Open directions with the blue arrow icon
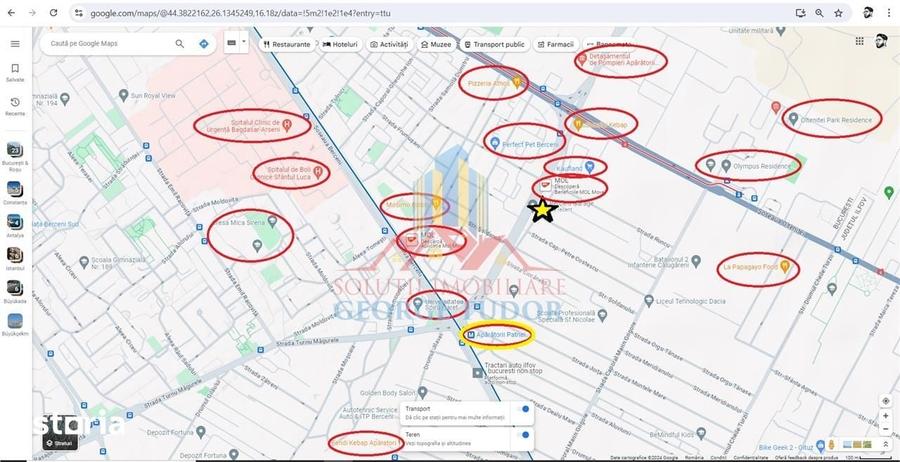Image resolution: width=900 pixels, height=462 pixels. pos(204,44)
